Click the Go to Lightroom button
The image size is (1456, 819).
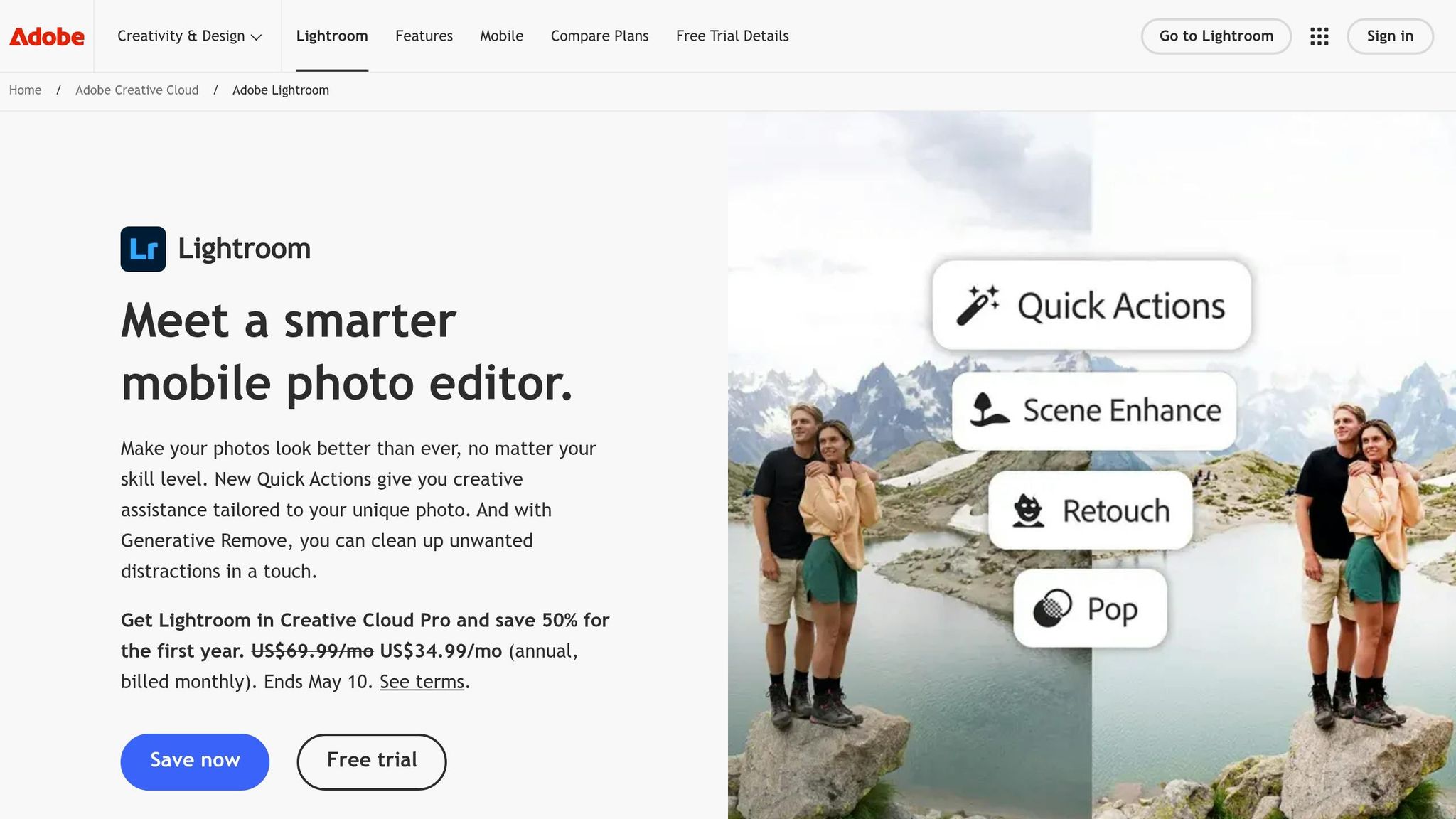(1216, 36)
